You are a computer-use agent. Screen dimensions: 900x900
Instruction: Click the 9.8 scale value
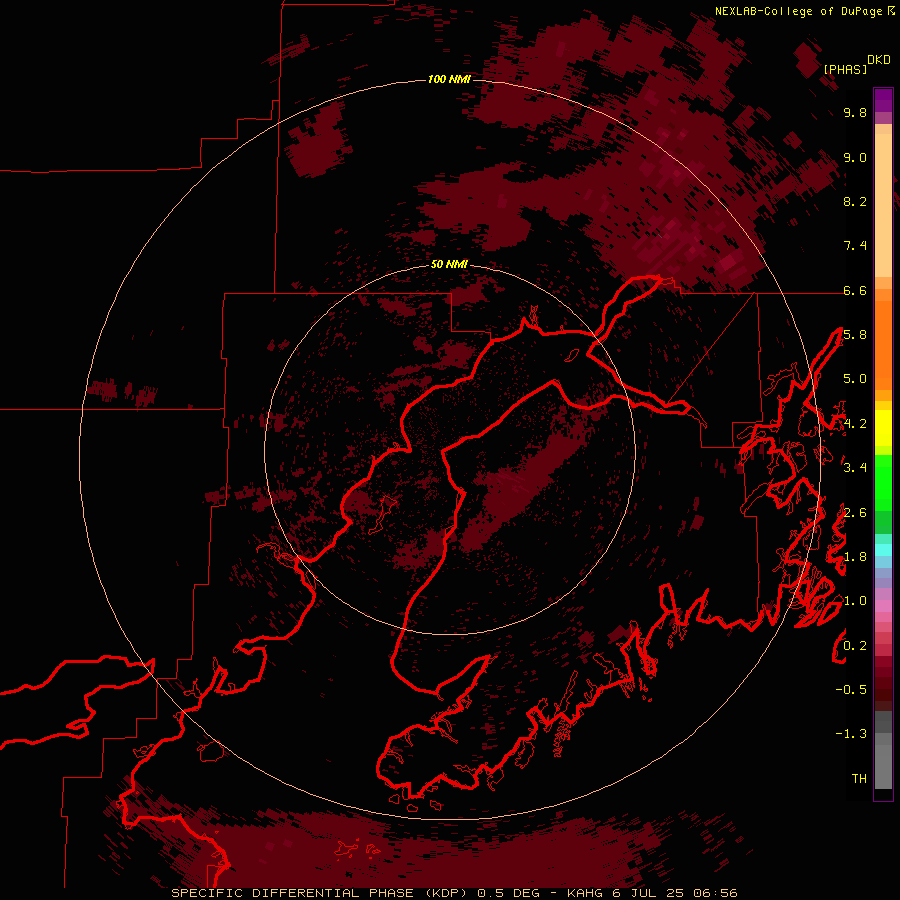point(855,113)
